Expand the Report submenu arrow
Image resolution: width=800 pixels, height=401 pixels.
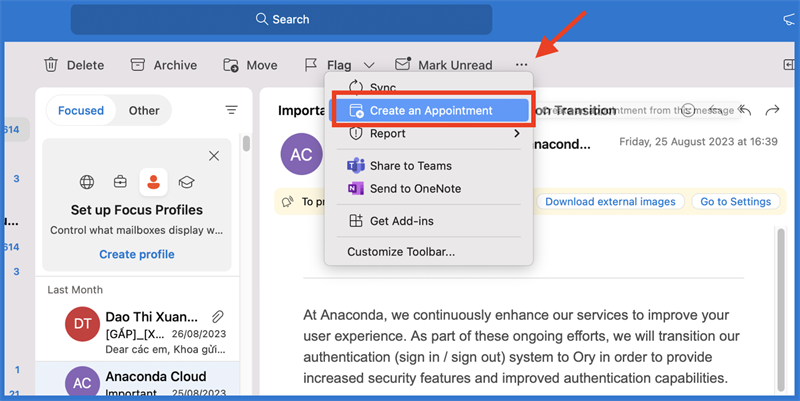tap(516, 133)
